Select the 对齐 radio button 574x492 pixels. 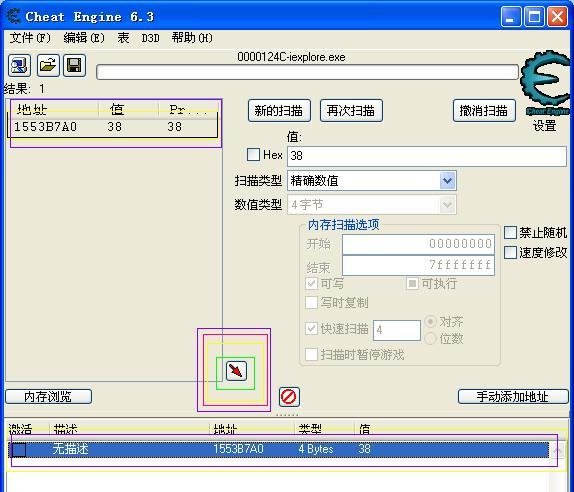[x=430, y=321]
